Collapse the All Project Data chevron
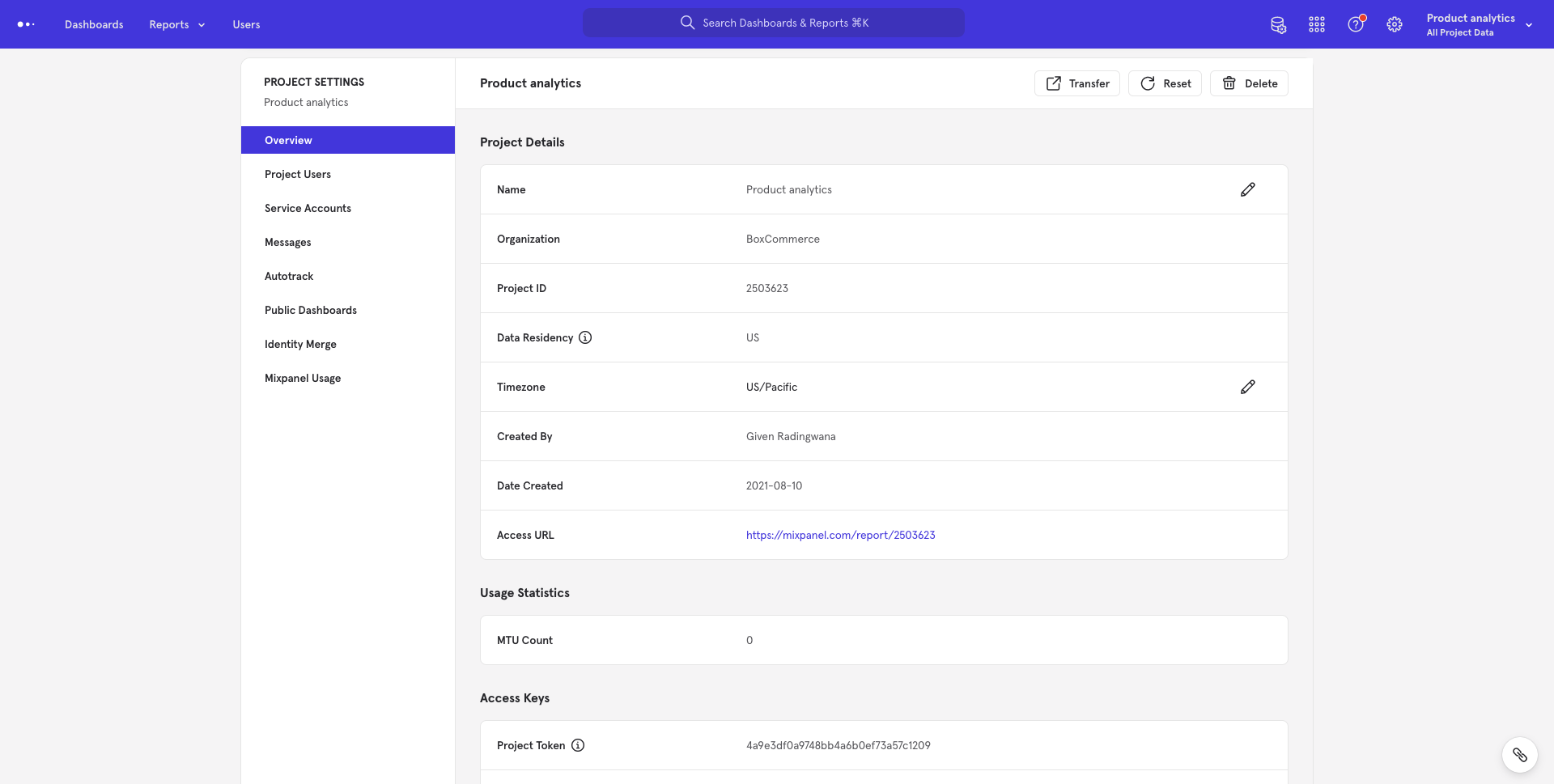 pos(1529,25)
